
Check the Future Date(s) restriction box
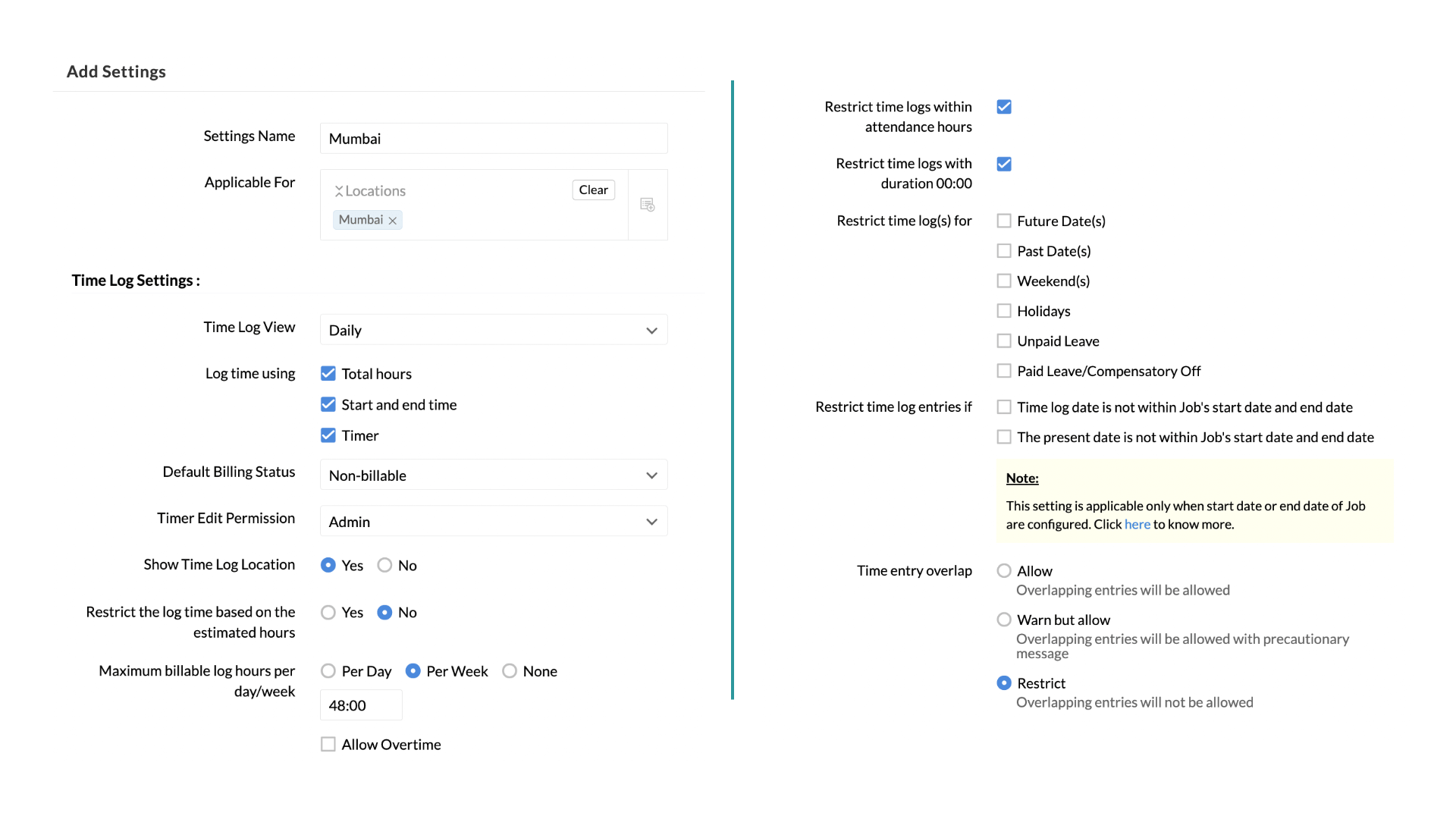pos(1004,221)
